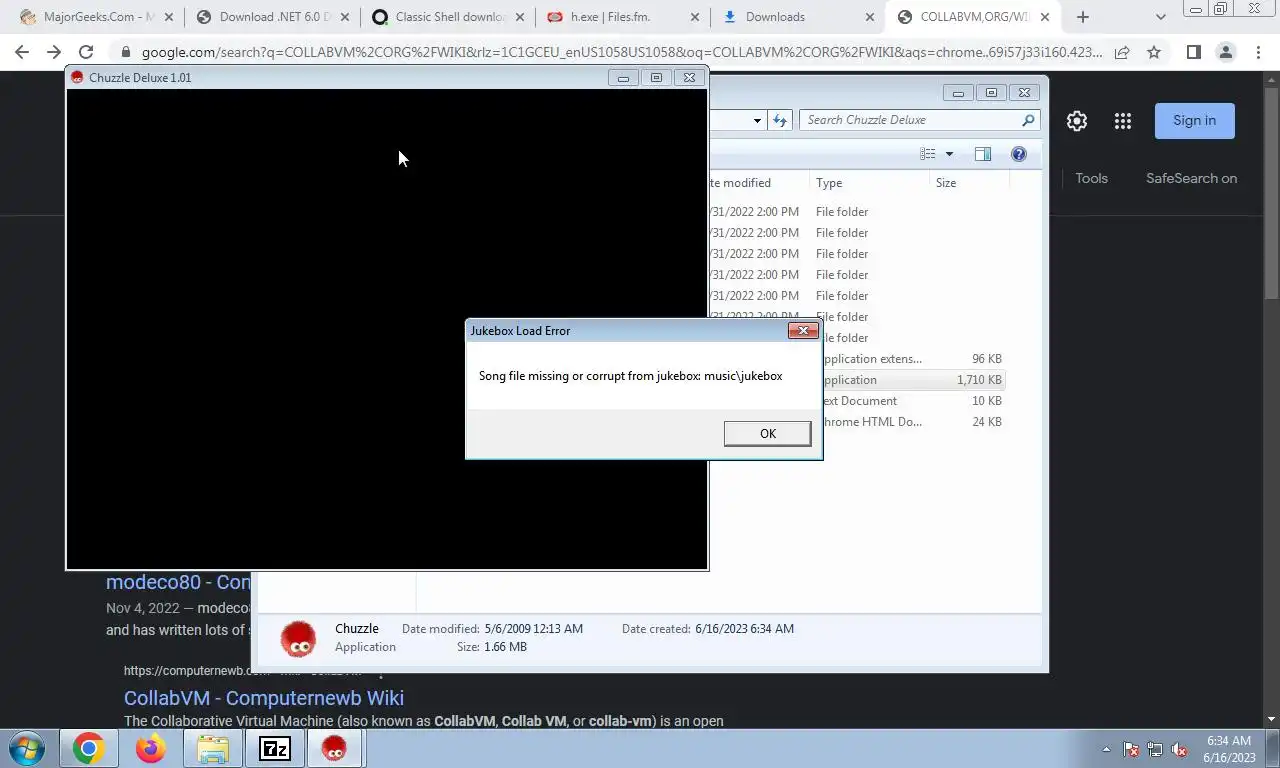The image size is (1280, 768).
Task: Switch to Chuzzle taskbar icon
Action: [x=334, y=748]
